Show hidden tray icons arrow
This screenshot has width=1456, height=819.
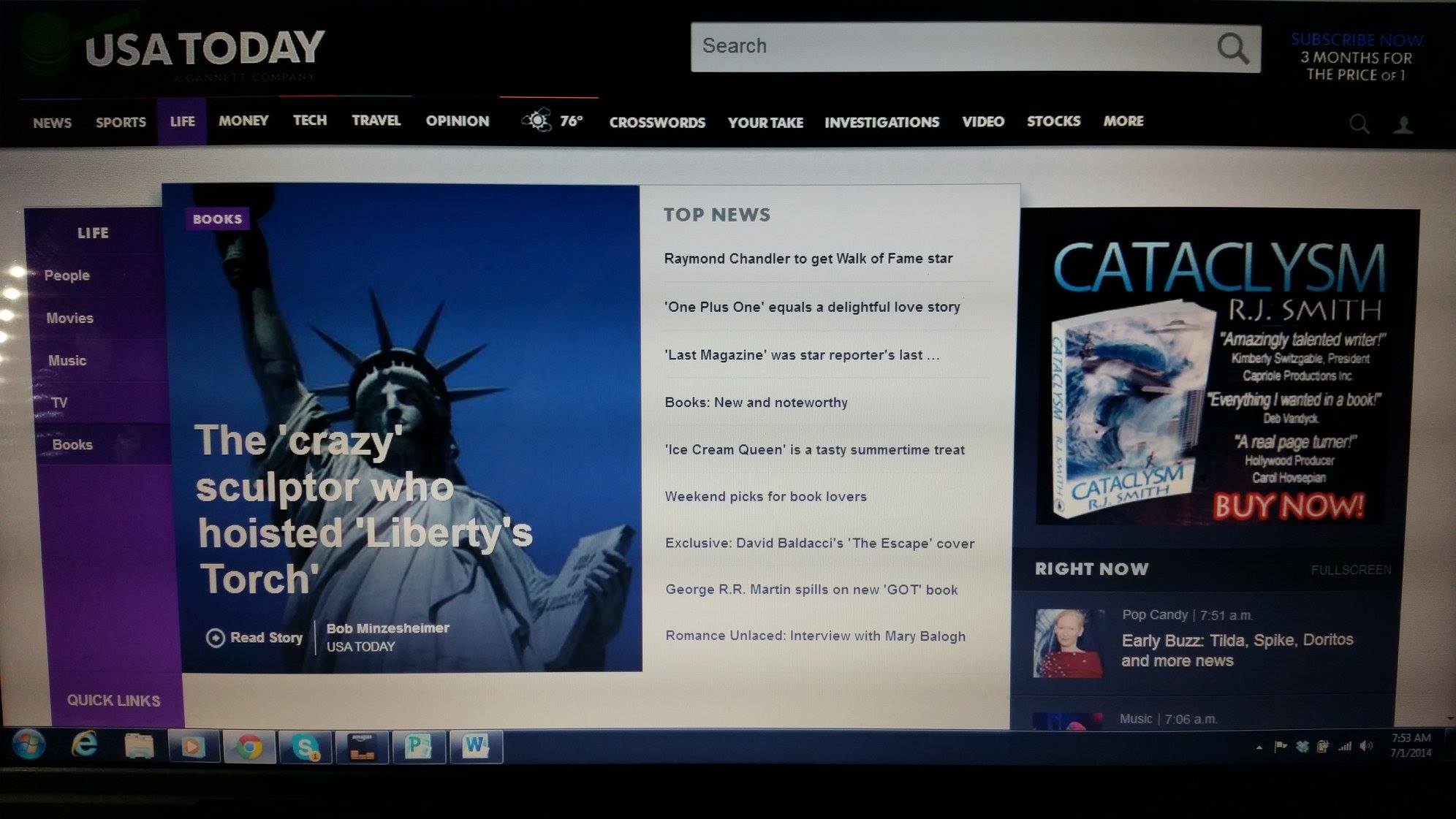(x=1259, y=747)
